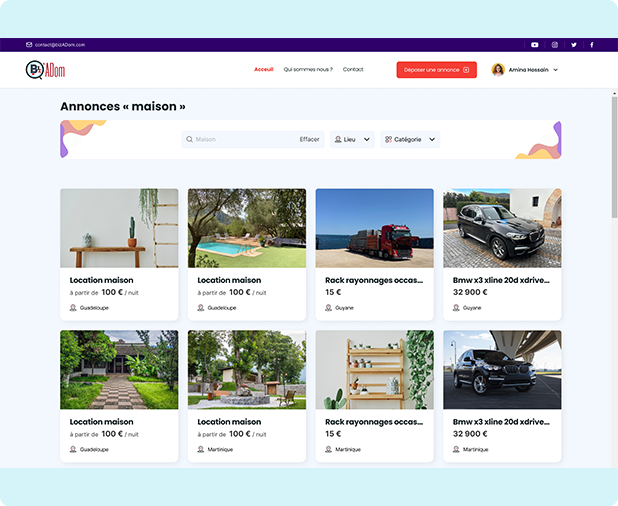Open the pool villa Location maison thumbnail
Screen dimensions: 618x506
tap(247, 228)
